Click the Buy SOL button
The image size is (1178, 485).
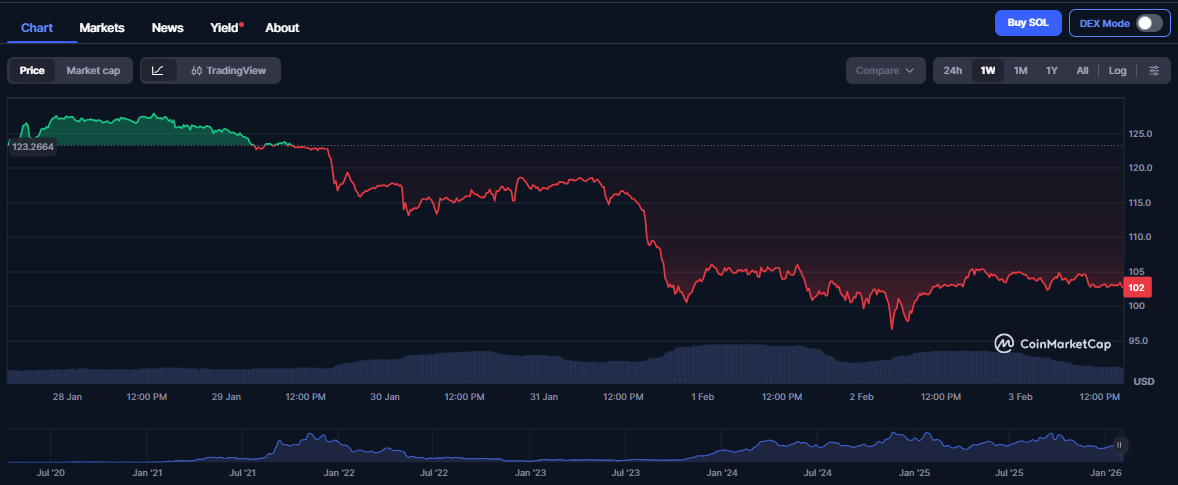click(1028, 23)
